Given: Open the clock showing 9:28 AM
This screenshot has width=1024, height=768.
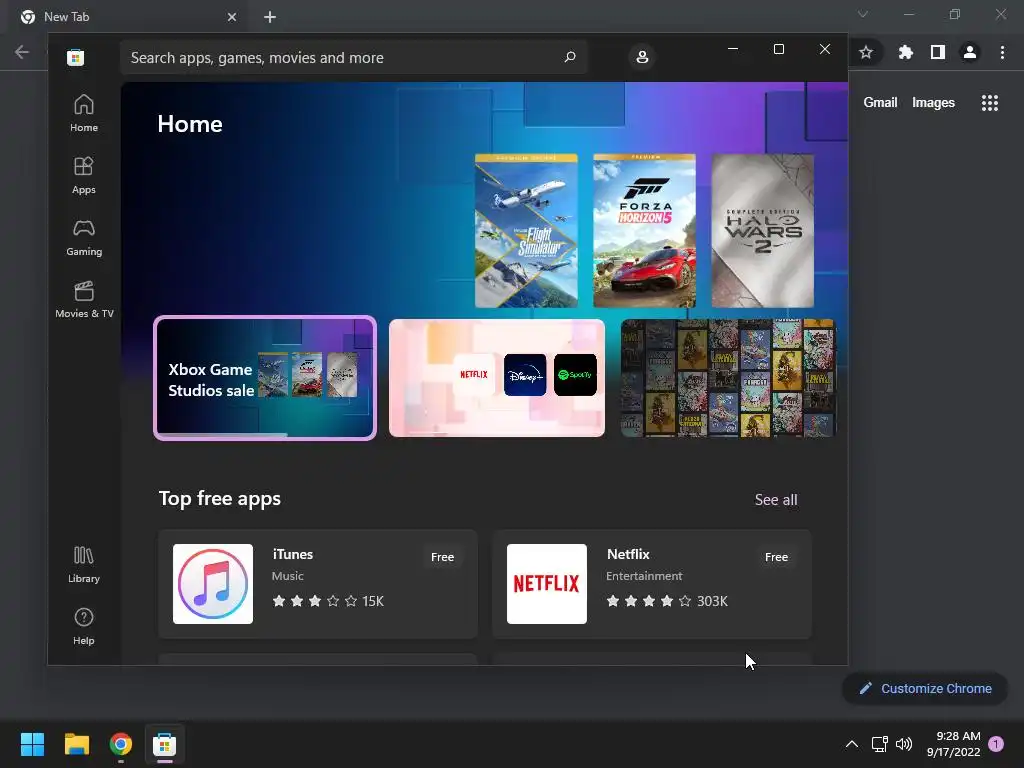Looking at the screenshot, I should point(953,744).
